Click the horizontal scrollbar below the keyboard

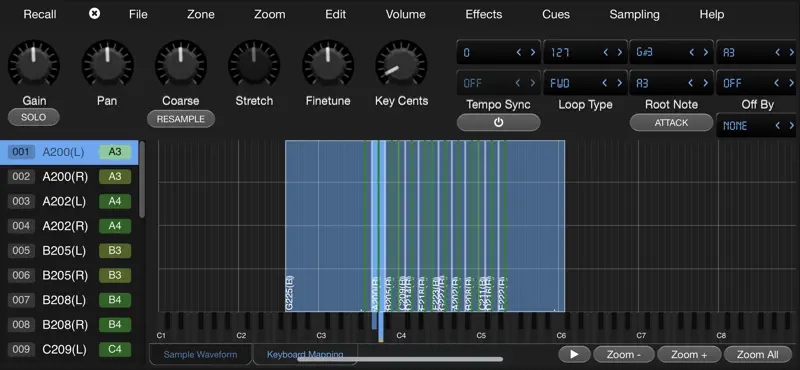(400, 359)
